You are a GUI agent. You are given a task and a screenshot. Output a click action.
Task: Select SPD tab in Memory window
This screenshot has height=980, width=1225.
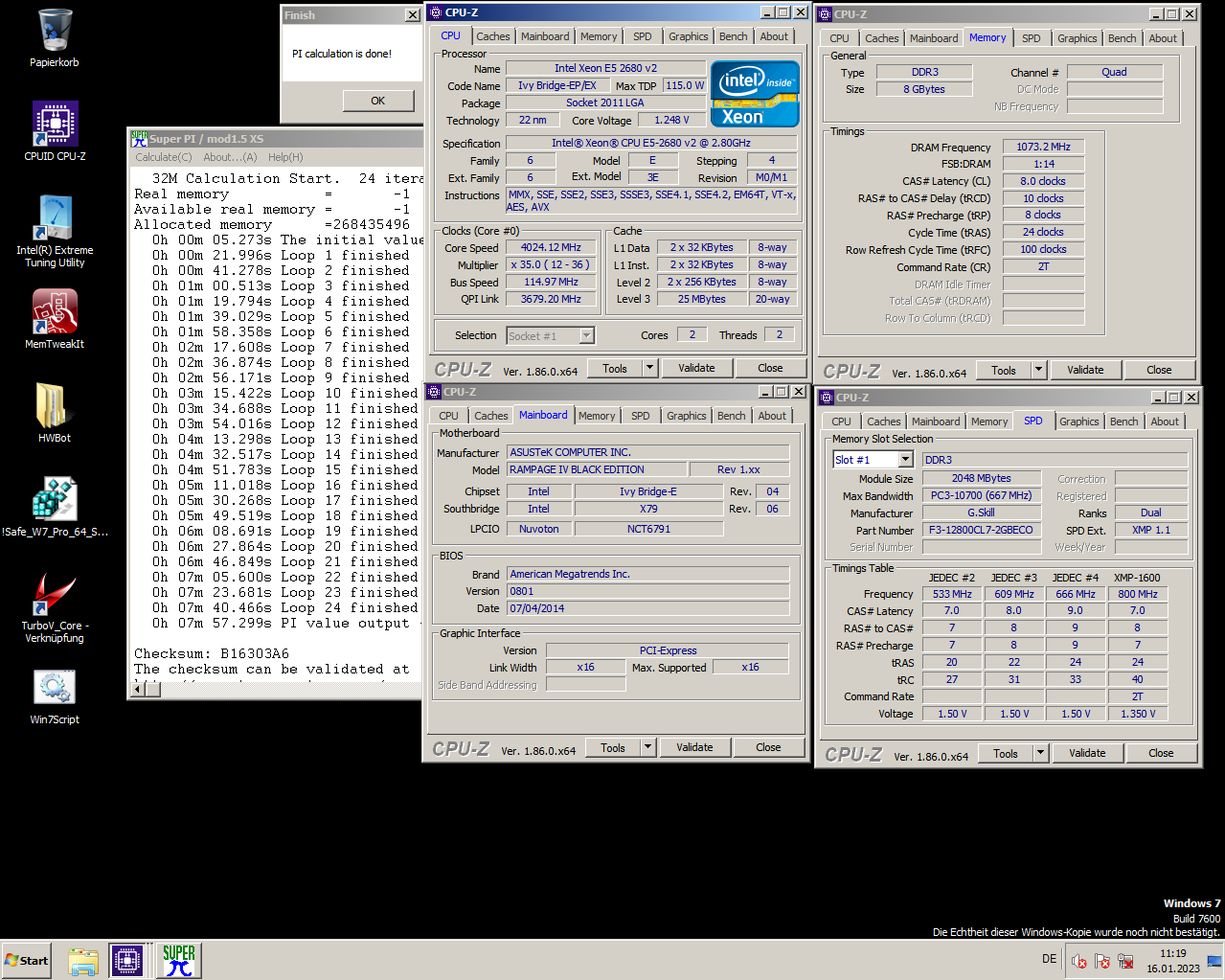tap(1032, 38)
